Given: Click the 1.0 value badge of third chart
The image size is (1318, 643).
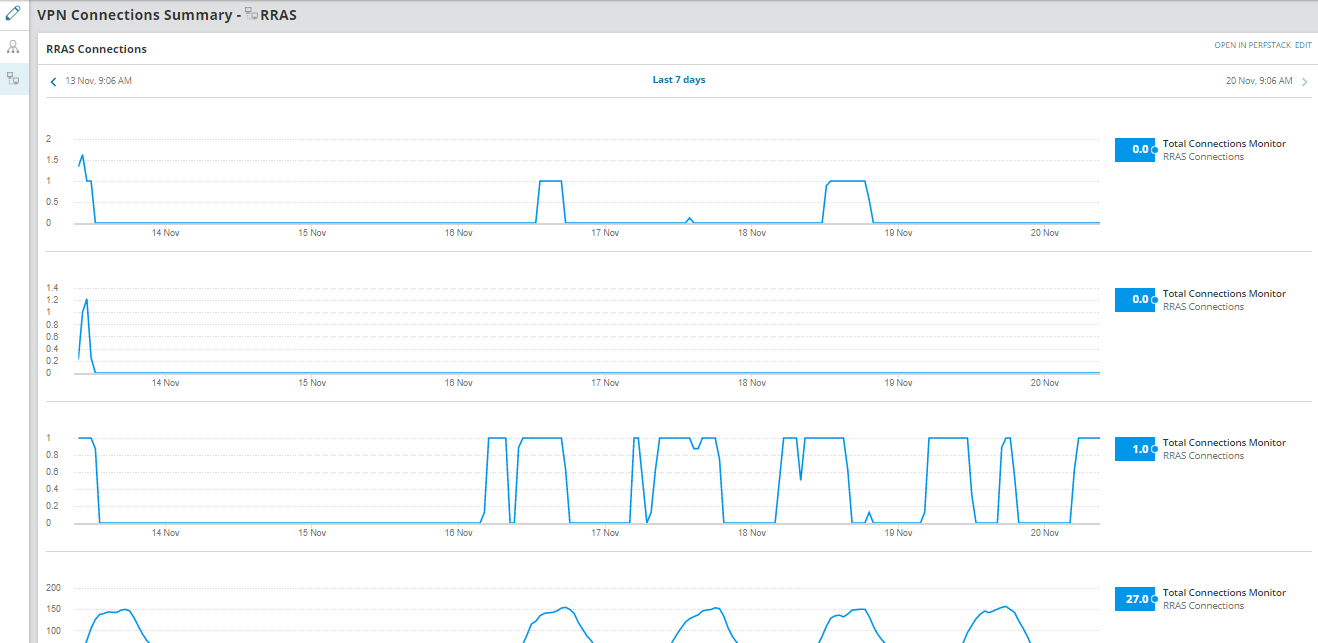Looking at the screenshot, I should 1135,450.
